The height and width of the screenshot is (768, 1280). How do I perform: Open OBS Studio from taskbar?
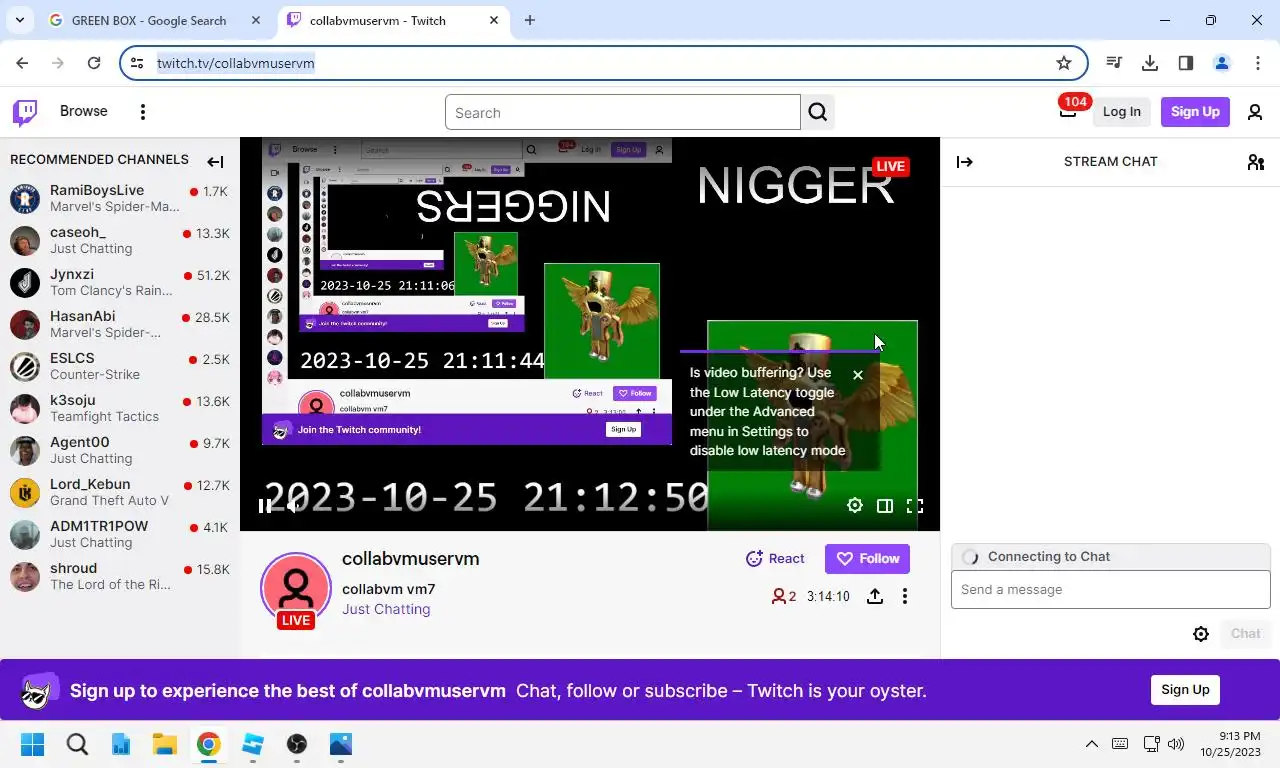(297, 744)
